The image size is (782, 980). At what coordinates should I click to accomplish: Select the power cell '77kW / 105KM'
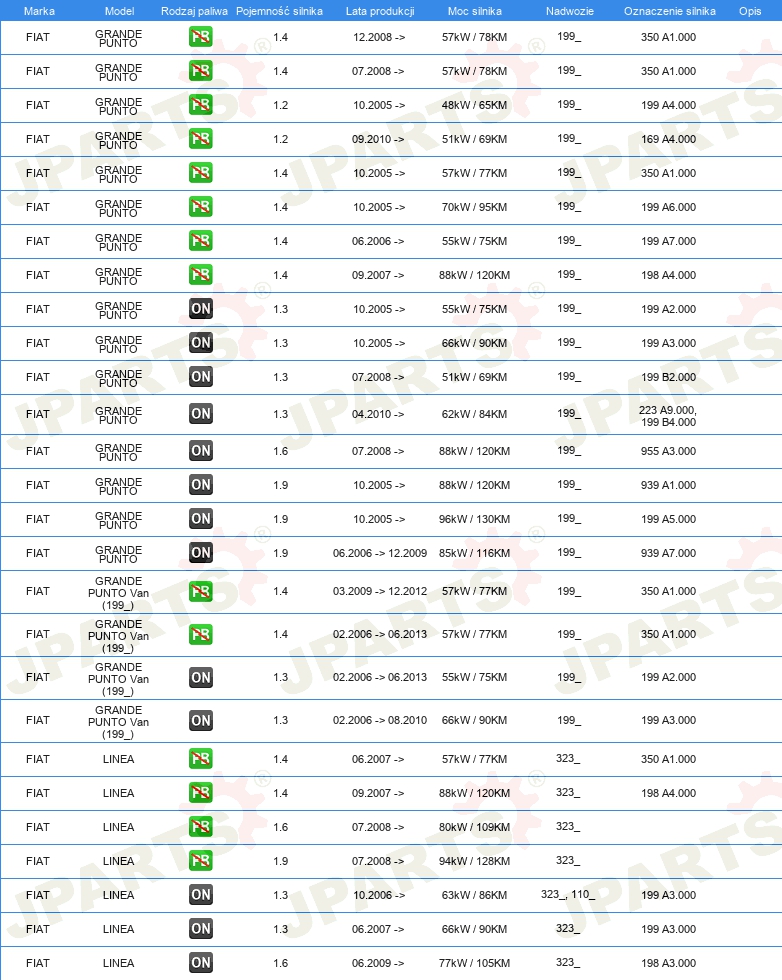[474, 962]
